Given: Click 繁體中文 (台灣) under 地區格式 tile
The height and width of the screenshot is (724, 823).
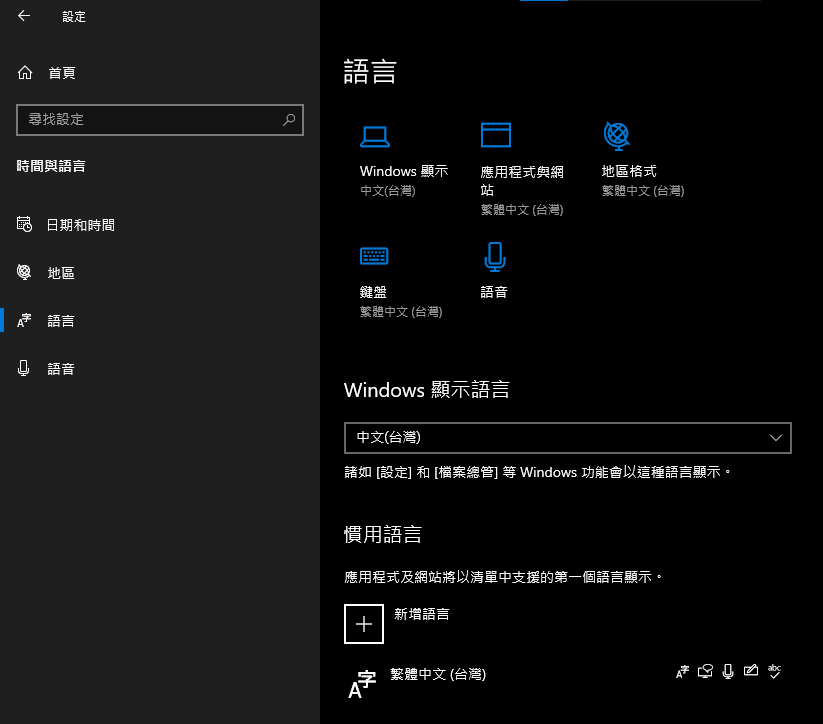Looking at the screenshot, I should click(643, 191).
